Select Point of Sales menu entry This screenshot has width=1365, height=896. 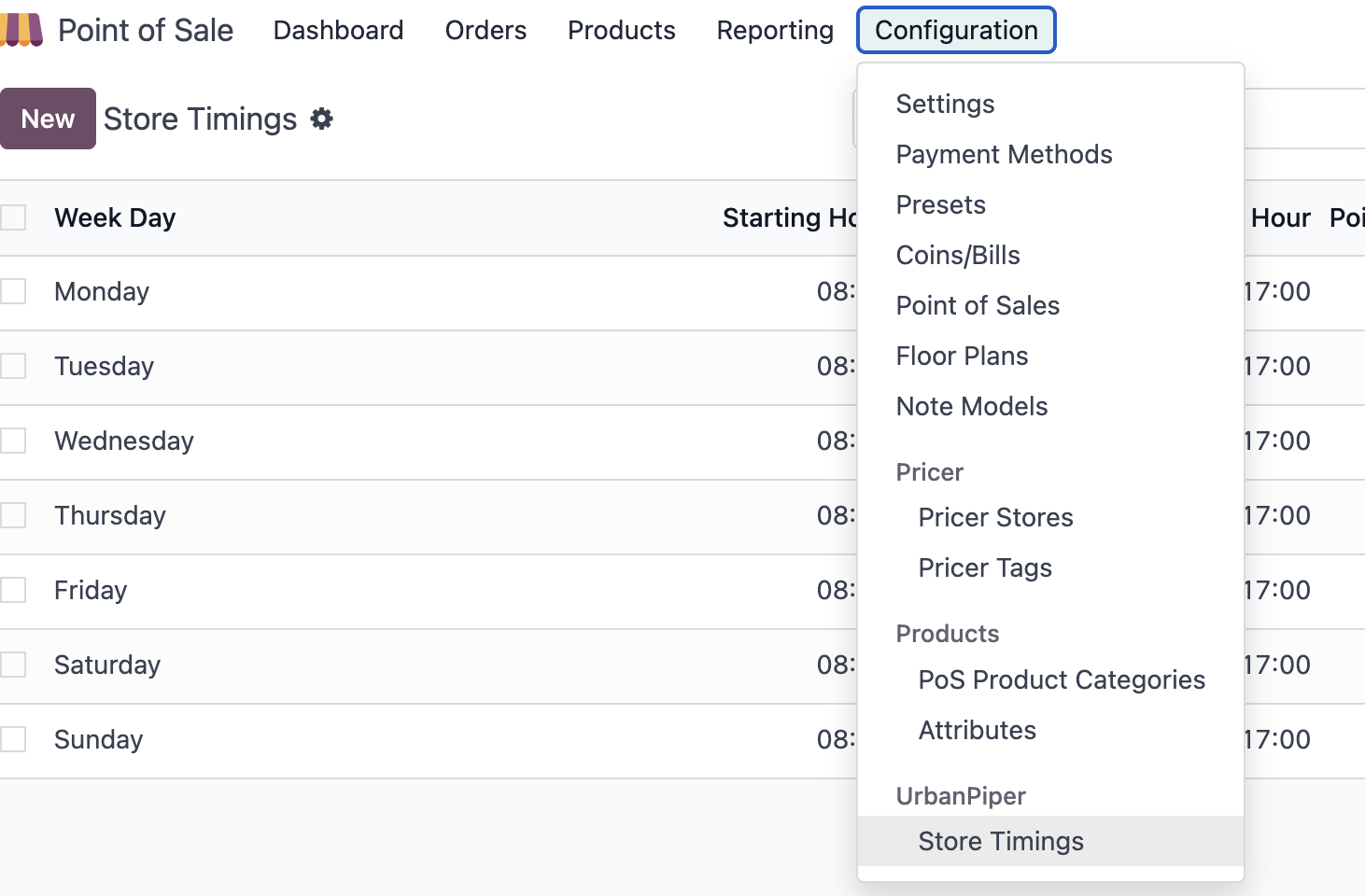coord(1050,305)
